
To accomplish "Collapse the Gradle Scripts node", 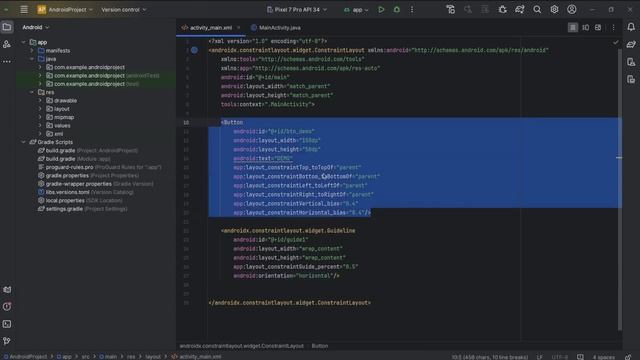I will (x=23, y=142).
